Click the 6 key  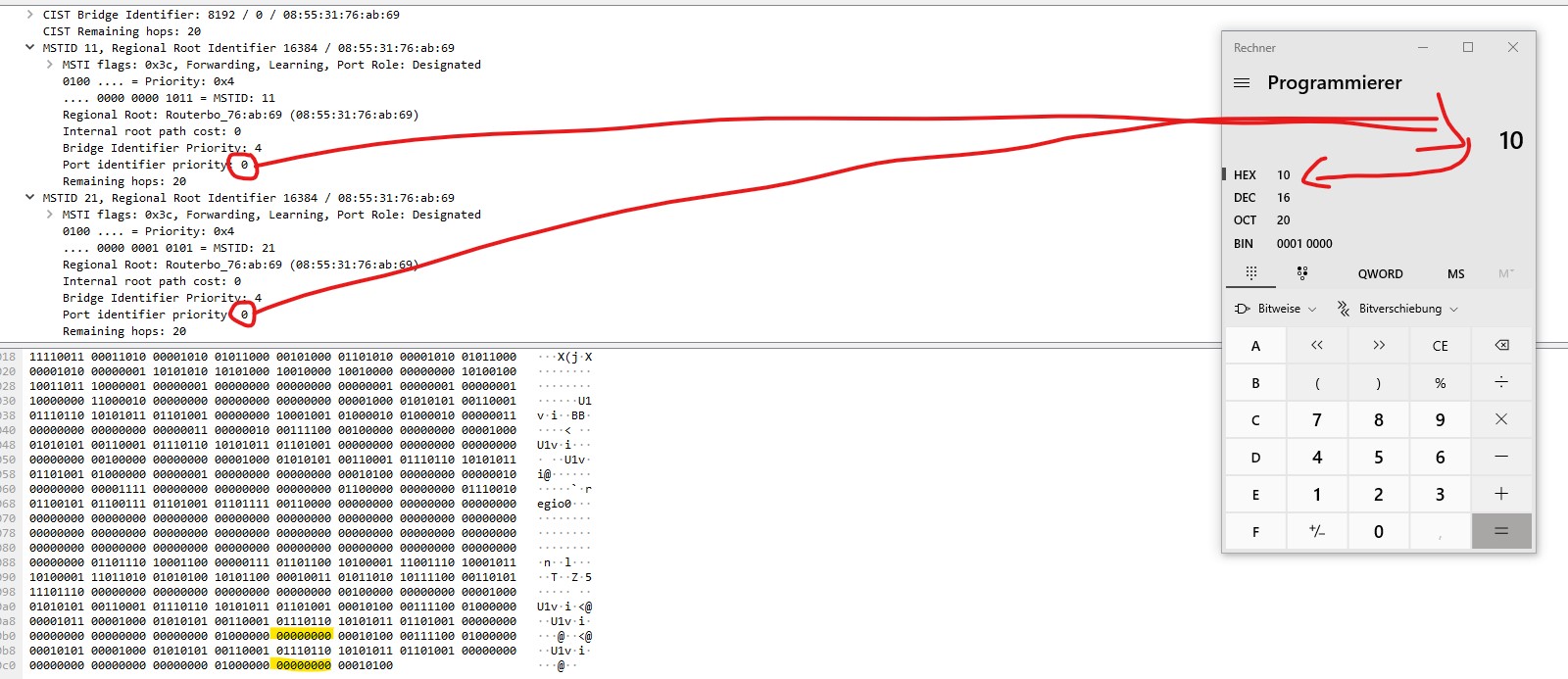point(1440,457)
